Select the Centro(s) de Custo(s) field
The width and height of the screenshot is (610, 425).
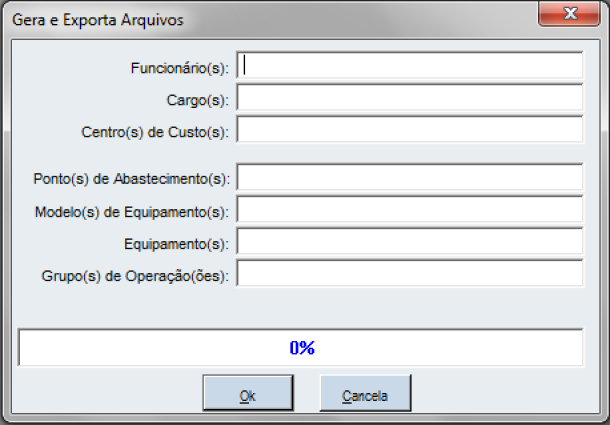click(x=410, y=130)
